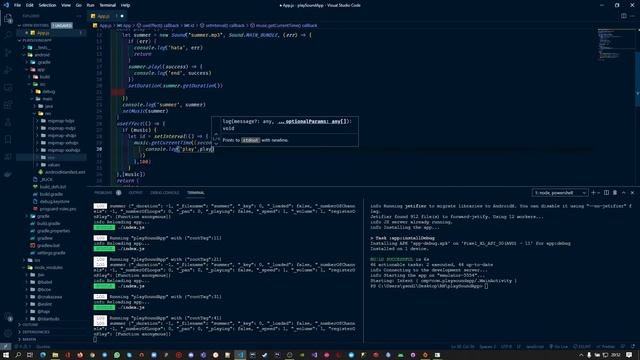The width and height of the screenshot is (640, 360).
Task: Click the Split Editor icon at top right
Action: 624,16
